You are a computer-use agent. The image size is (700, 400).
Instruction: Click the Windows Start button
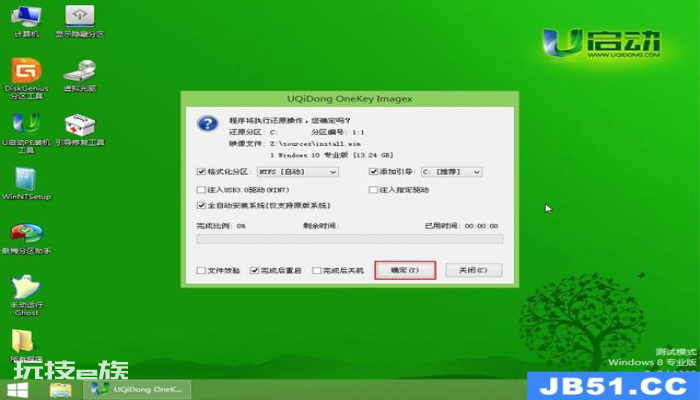tap(18, 390)
